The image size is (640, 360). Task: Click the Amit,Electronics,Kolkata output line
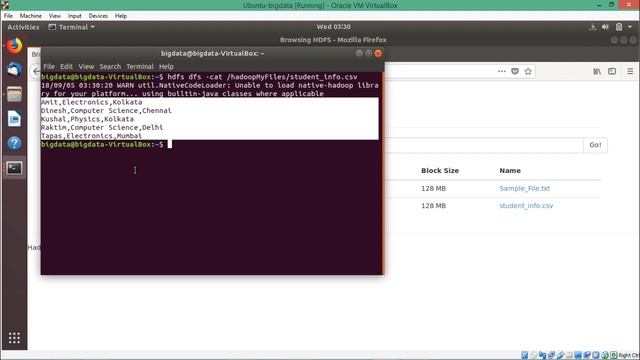click(x=91, y=102)
